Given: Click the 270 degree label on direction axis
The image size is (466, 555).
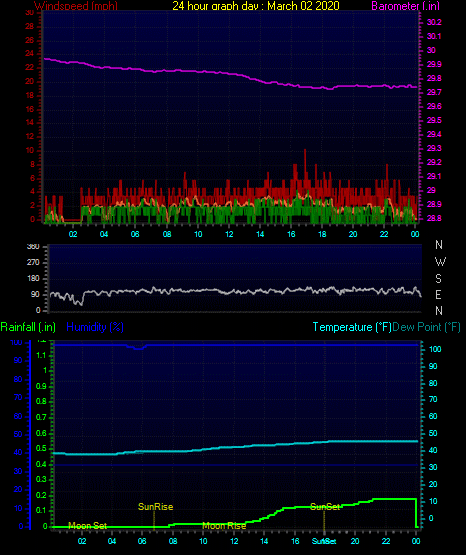Looking at the screenshot, I should click(x=33, y=262).
